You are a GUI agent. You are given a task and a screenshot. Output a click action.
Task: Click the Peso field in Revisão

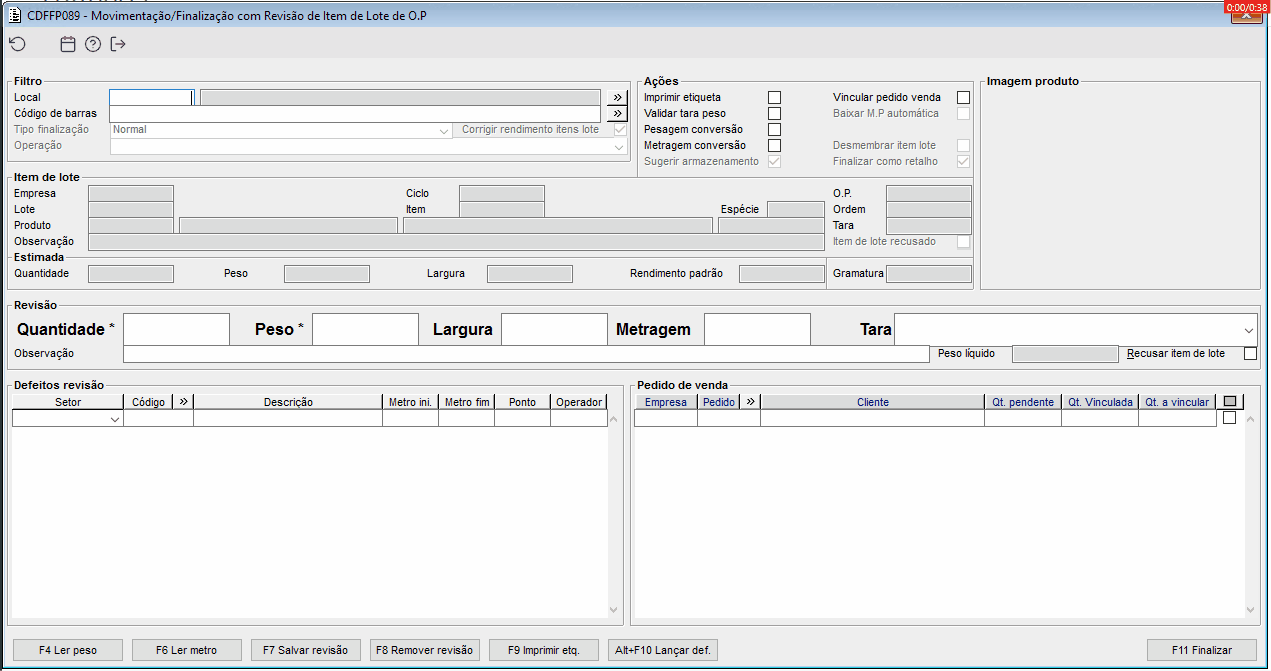tap(365, 329)
